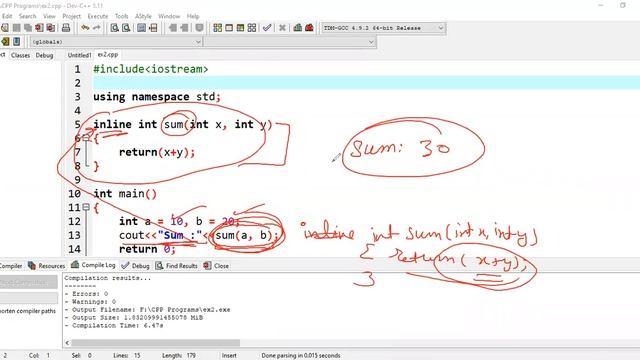Click the Save All toolbar icon
The width and height of the screenshot is (640, 360).
[28, 28]
